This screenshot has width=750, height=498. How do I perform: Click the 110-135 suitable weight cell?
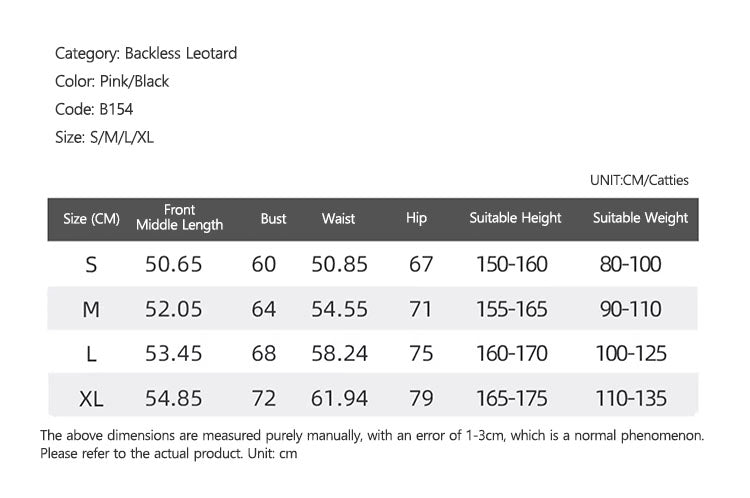[x=631, y=398]
